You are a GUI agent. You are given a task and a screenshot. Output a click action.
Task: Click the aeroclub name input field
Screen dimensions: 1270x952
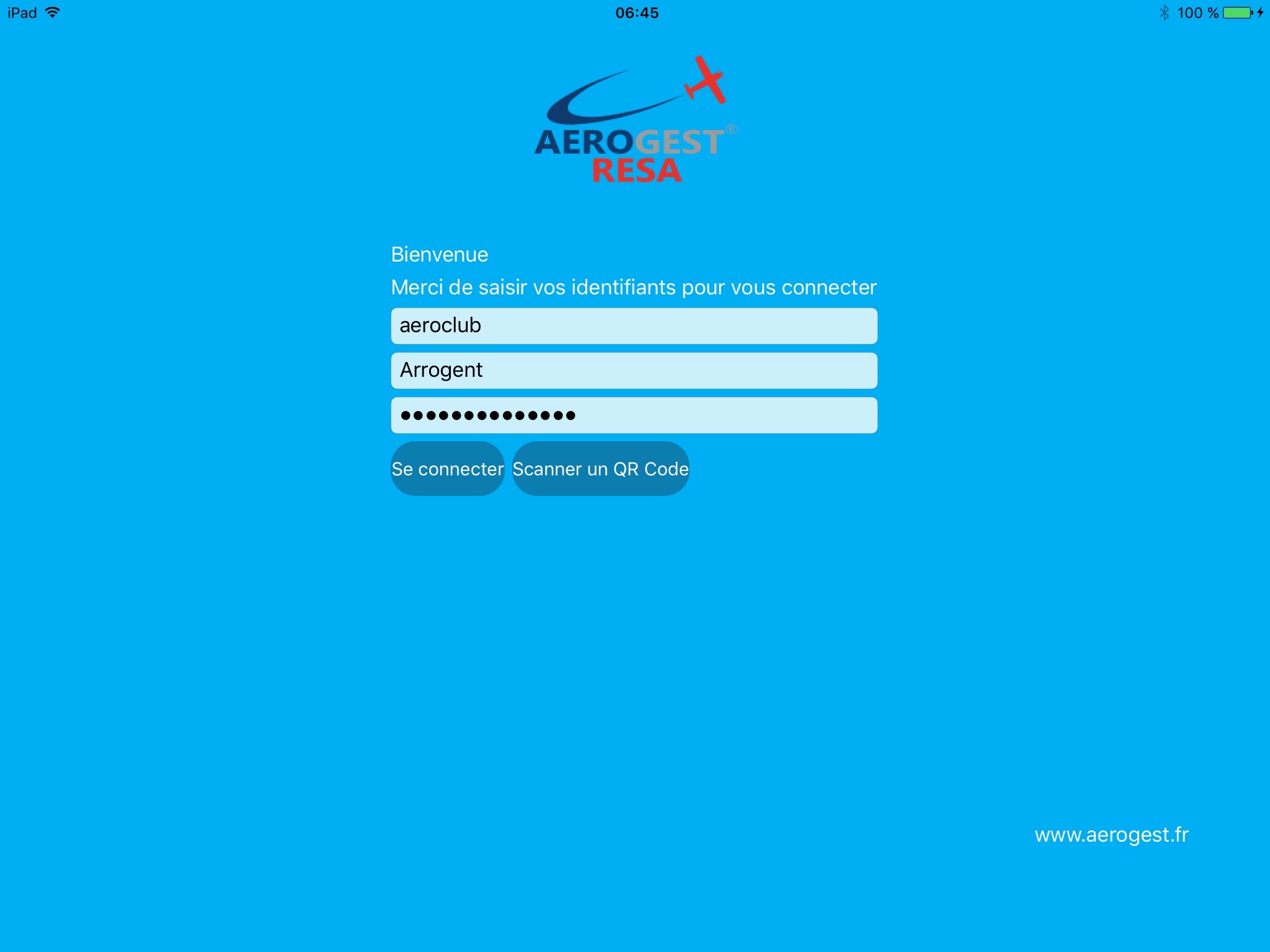pyautogui.click(x=634, y=324)
